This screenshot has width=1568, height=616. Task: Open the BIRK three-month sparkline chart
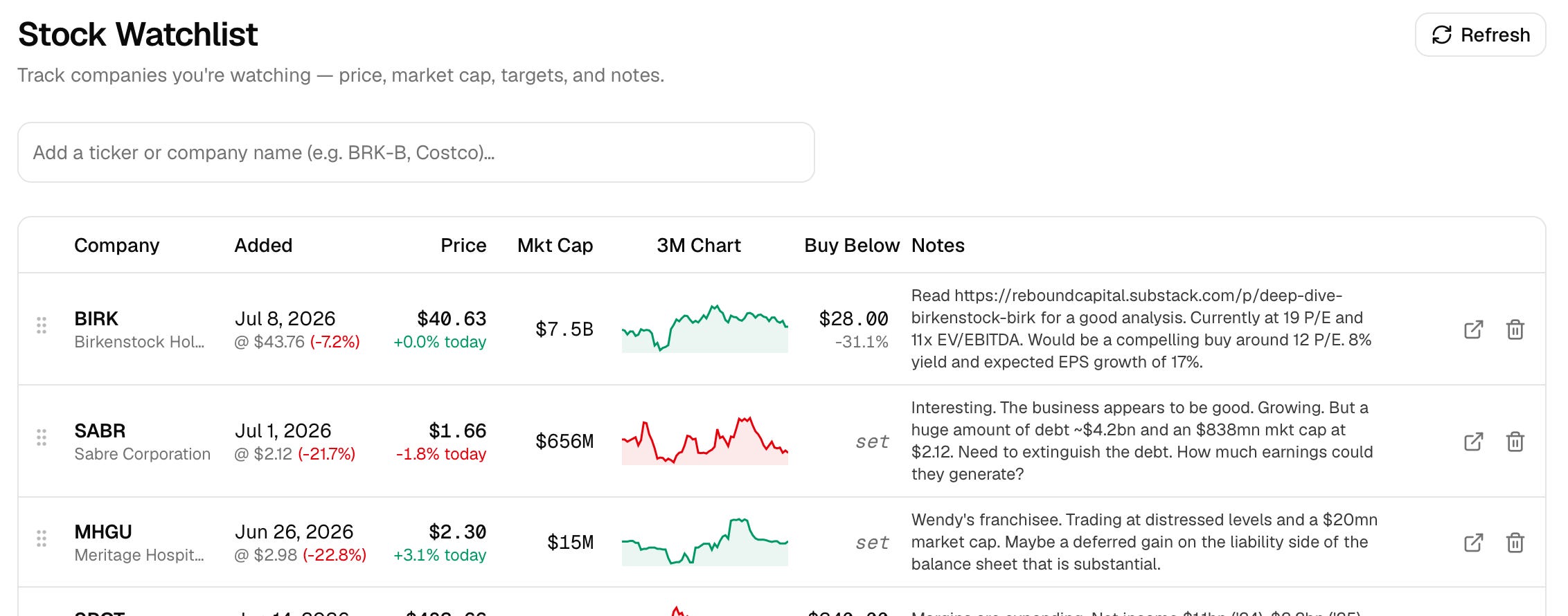tap(705, 329)
